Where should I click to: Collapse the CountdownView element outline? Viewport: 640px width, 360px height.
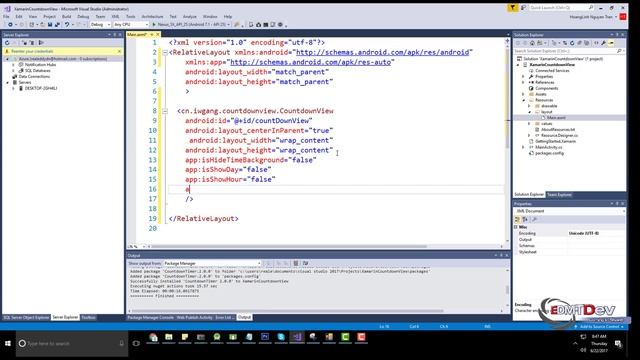[x=165, y=111]
